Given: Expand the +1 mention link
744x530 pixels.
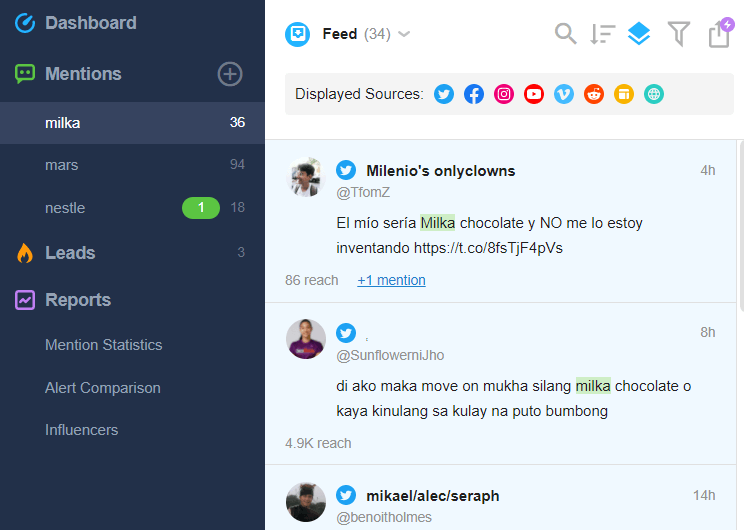Looking at the screenshot, I should coord(391,280).
